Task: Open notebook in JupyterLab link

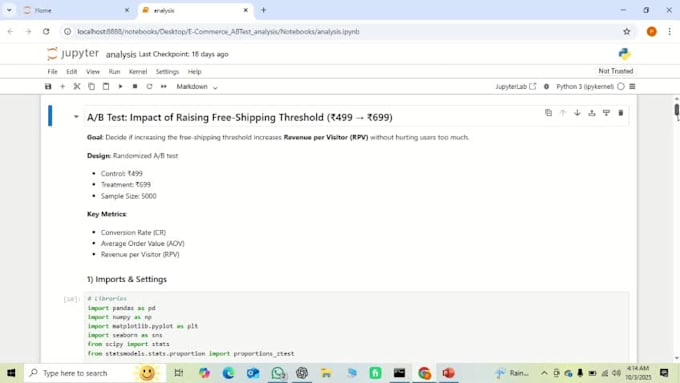Action: 516,87
